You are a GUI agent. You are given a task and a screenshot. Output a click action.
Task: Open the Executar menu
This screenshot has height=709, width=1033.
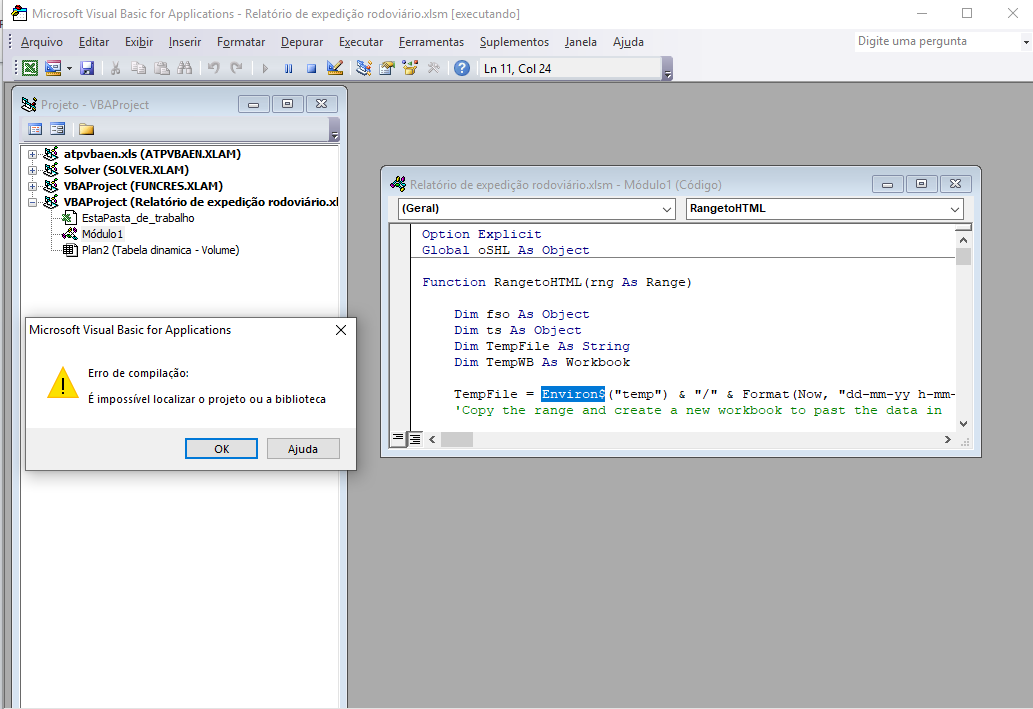coord(361,42)
